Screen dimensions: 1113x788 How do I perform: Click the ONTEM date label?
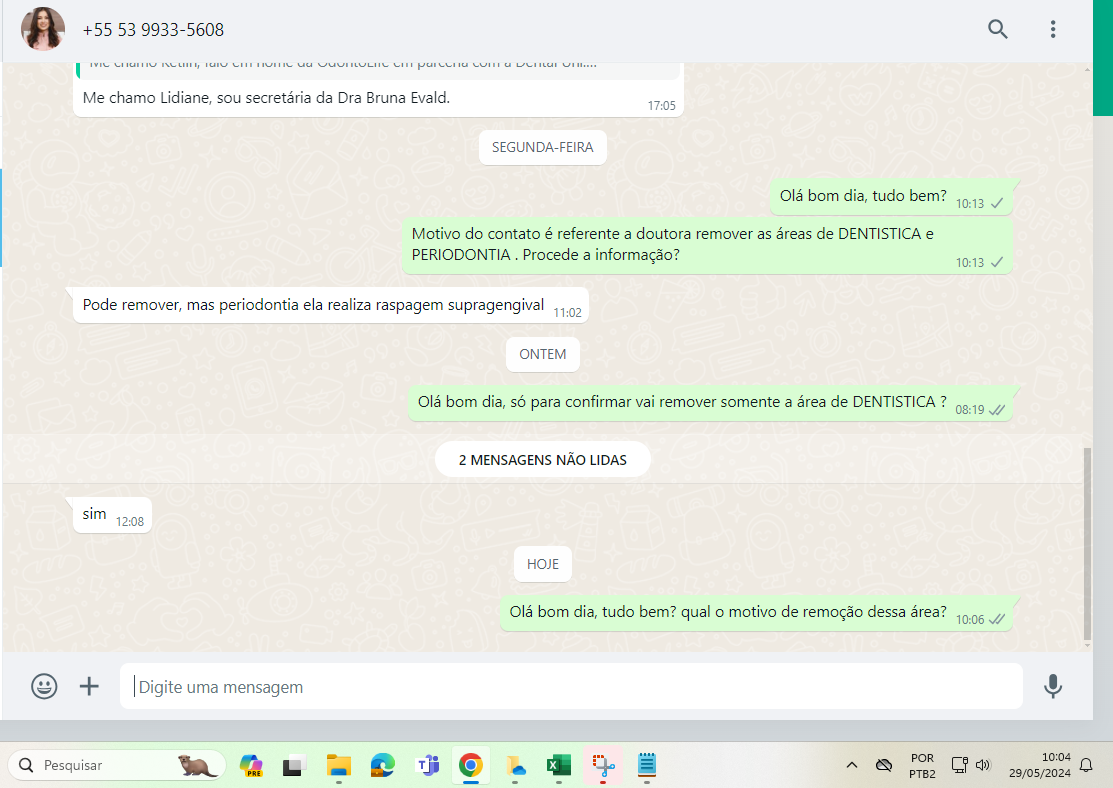[542, 354]
